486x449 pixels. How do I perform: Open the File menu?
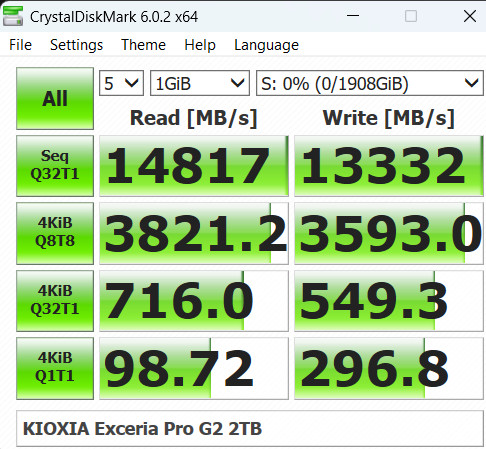[20, 45]
